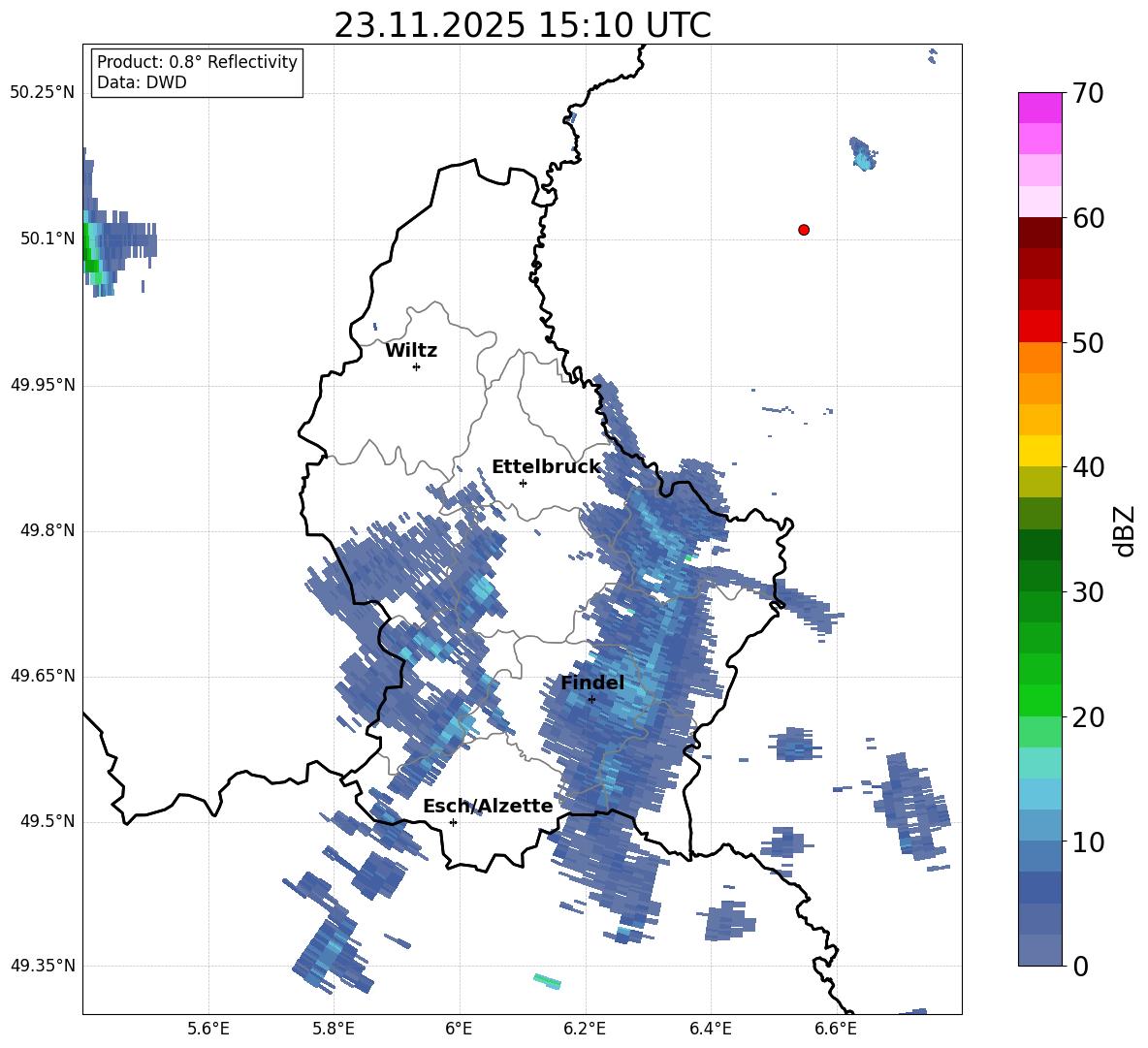The image size is (1148, 1048).
Task: Click the dark maroon colorbar segment below 60
Action: pos(1039,234)
